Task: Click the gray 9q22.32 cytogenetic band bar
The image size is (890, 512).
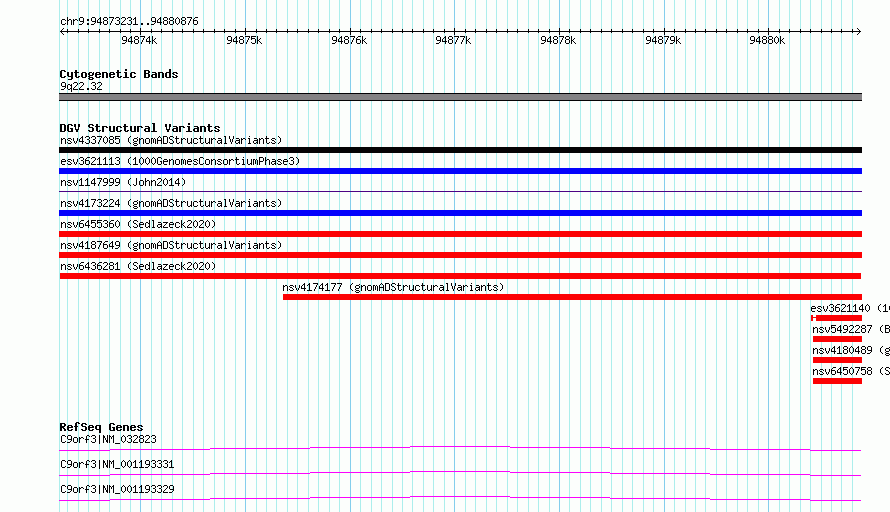Action: 460,97
